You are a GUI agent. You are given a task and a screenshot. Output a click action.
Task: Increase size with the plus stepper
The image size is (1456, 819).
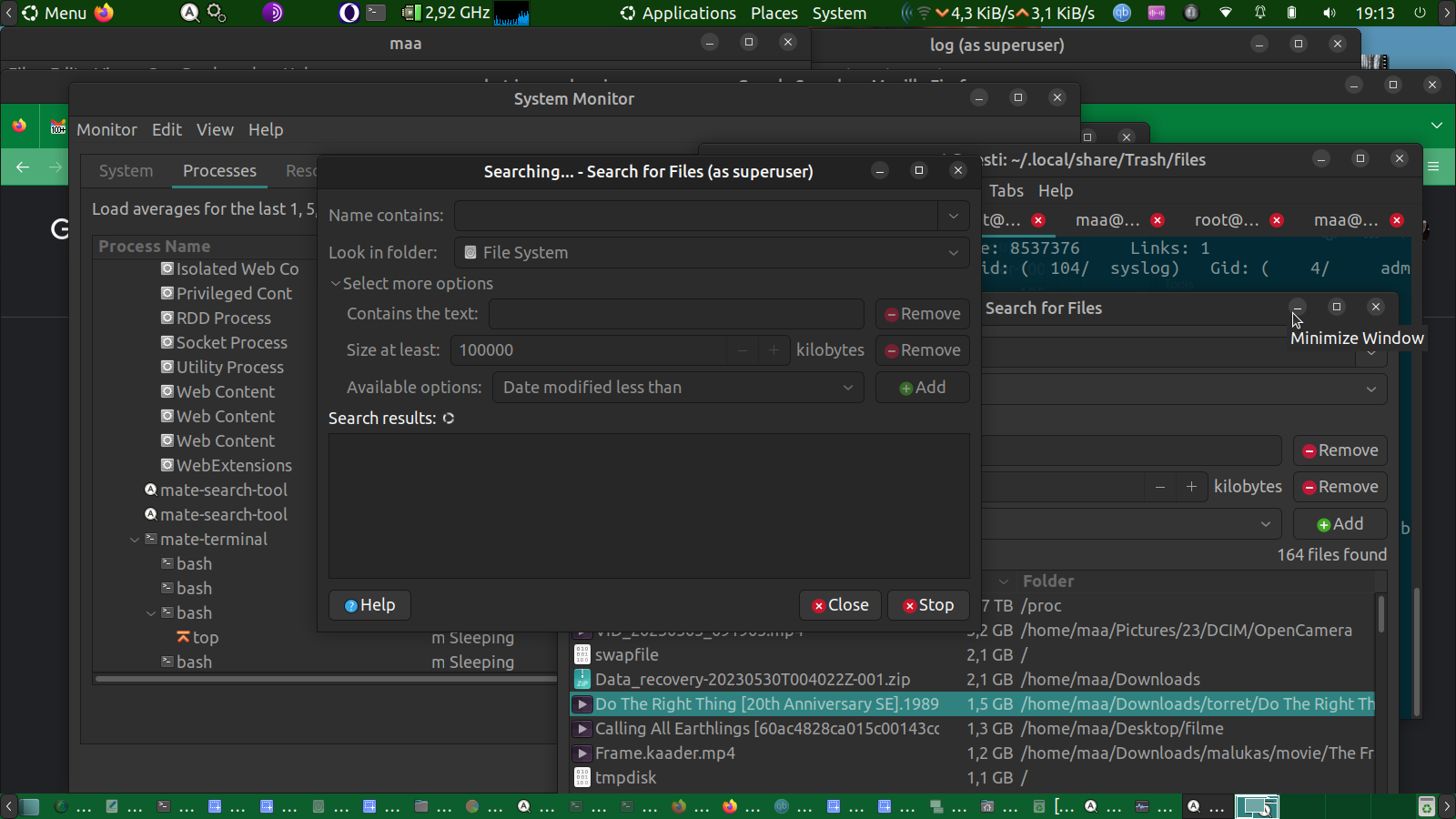tap(773, 350)
